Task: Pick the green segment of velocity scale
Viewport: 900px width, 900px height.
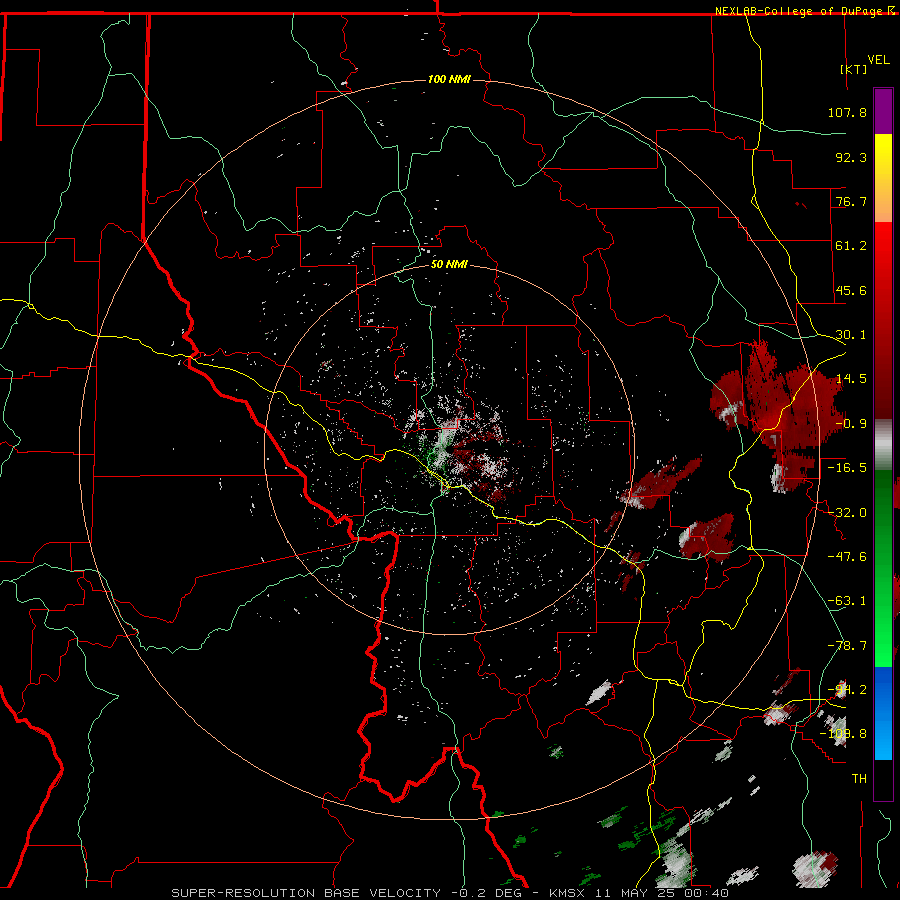Action: pyautogui.click(x=883, y=568)
